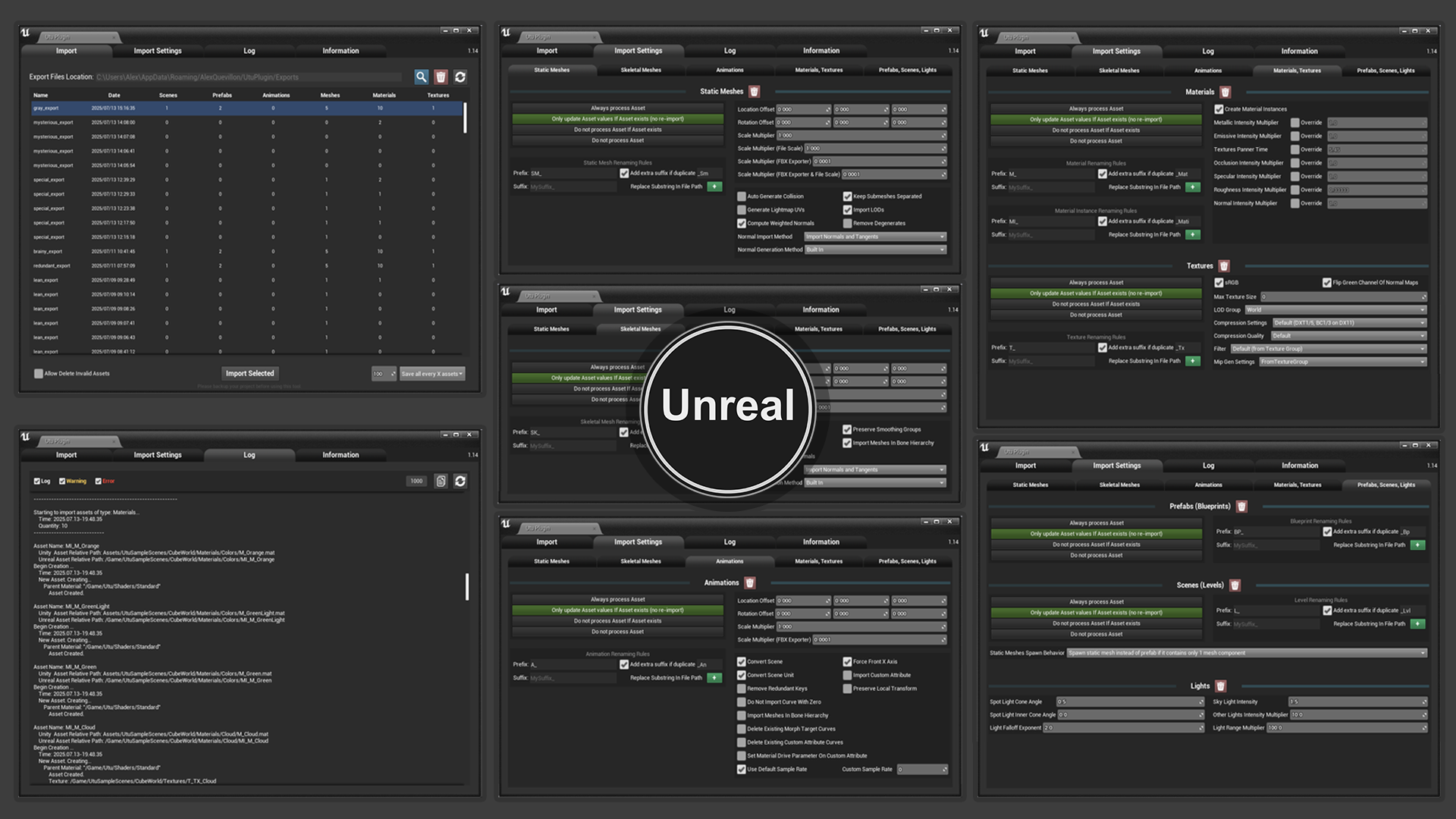Viewport: 1456px width, 819px height.
Task: Open the Save all every X assets dropdown
Action: (431, 374)
